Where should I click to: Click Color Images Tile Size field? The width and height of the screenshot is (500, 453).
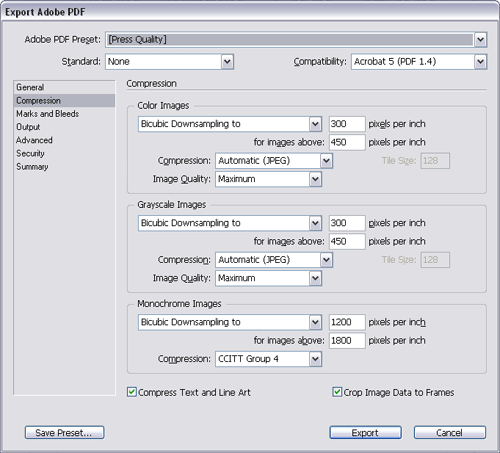(435, 161)
